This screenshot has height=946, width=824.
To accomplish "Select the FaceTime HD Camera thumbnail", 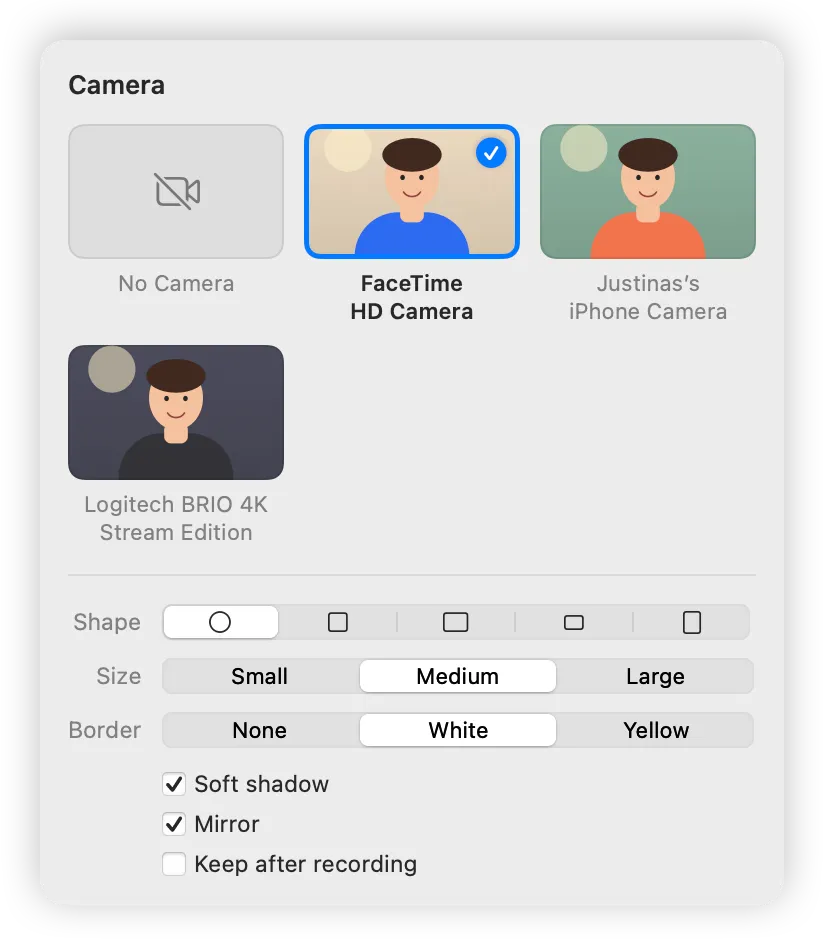I will 412,191.
